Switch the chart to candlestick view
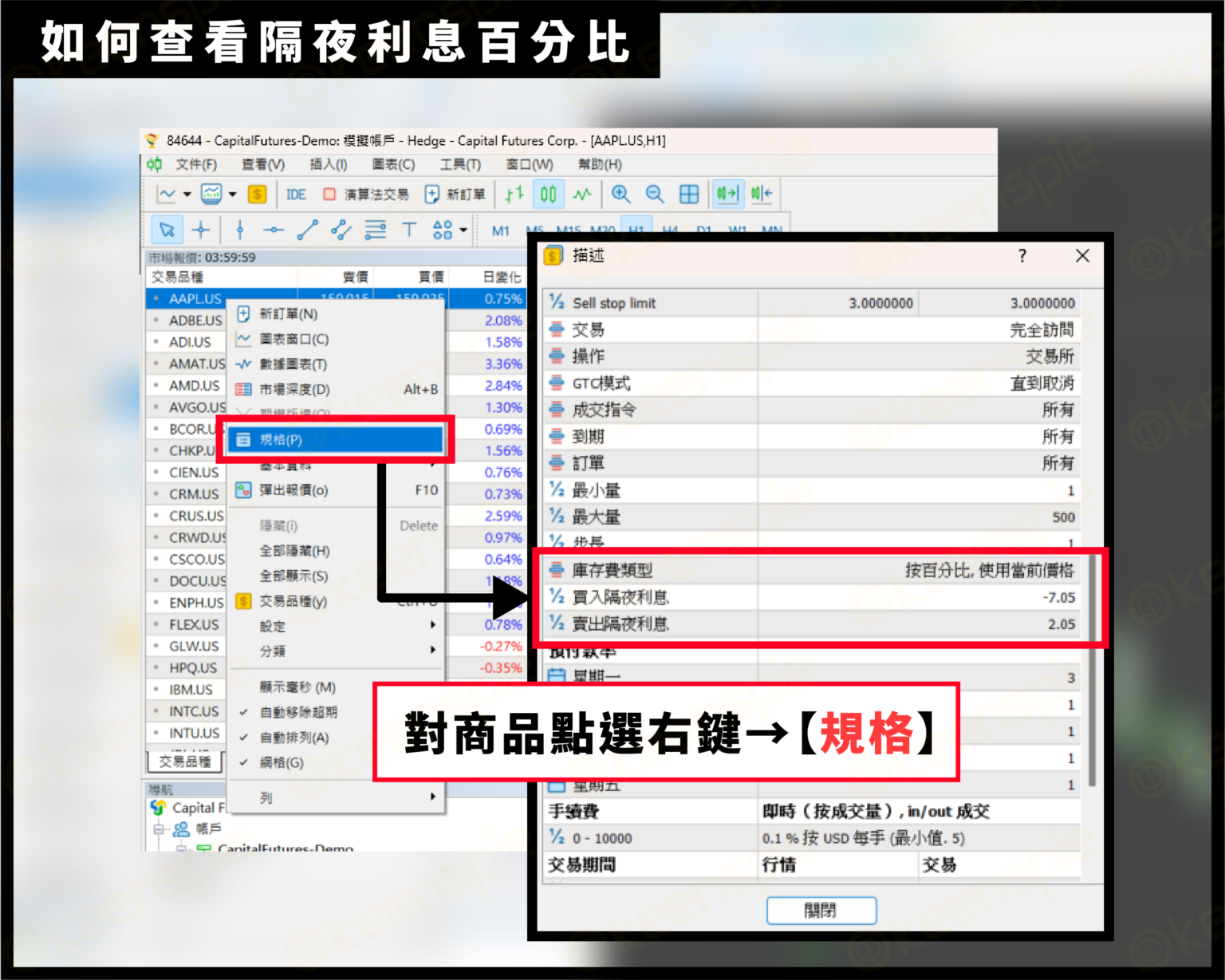The width and height of the screenshot is (1225, 980). click(x=548, y=194)
